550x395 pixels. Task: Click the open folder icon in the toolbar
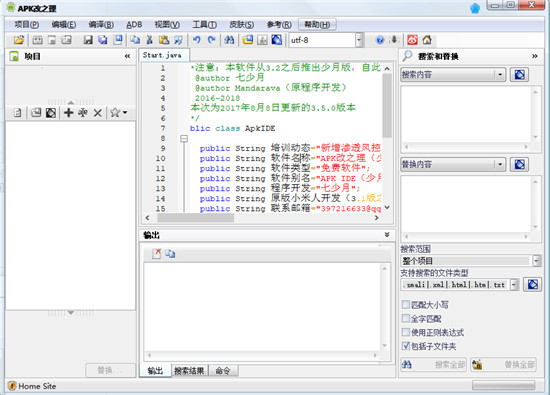point(19,40)
